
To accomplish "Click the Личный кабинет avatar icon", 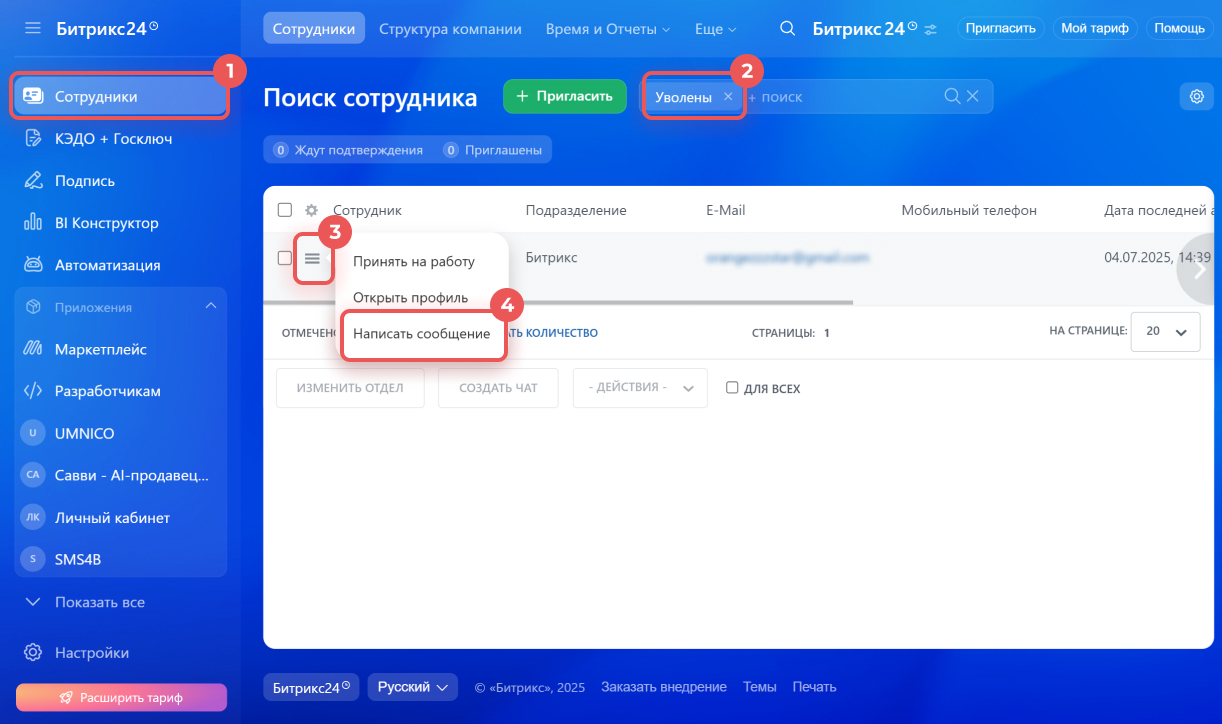I will click(x=33, y=518).
